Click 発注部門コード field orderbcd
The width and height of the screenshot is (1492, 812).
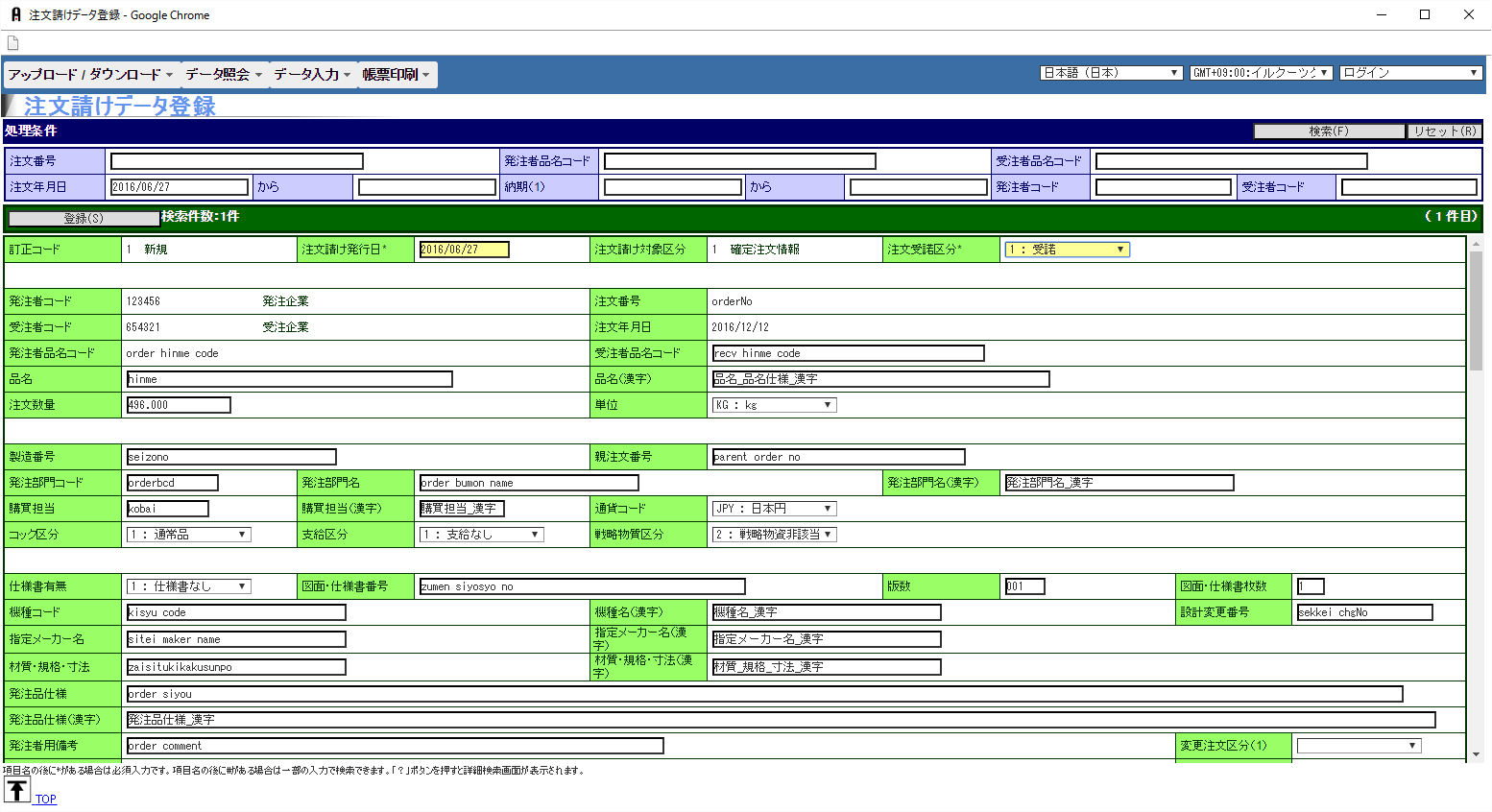pyautogui.click(x=173, y=483)
